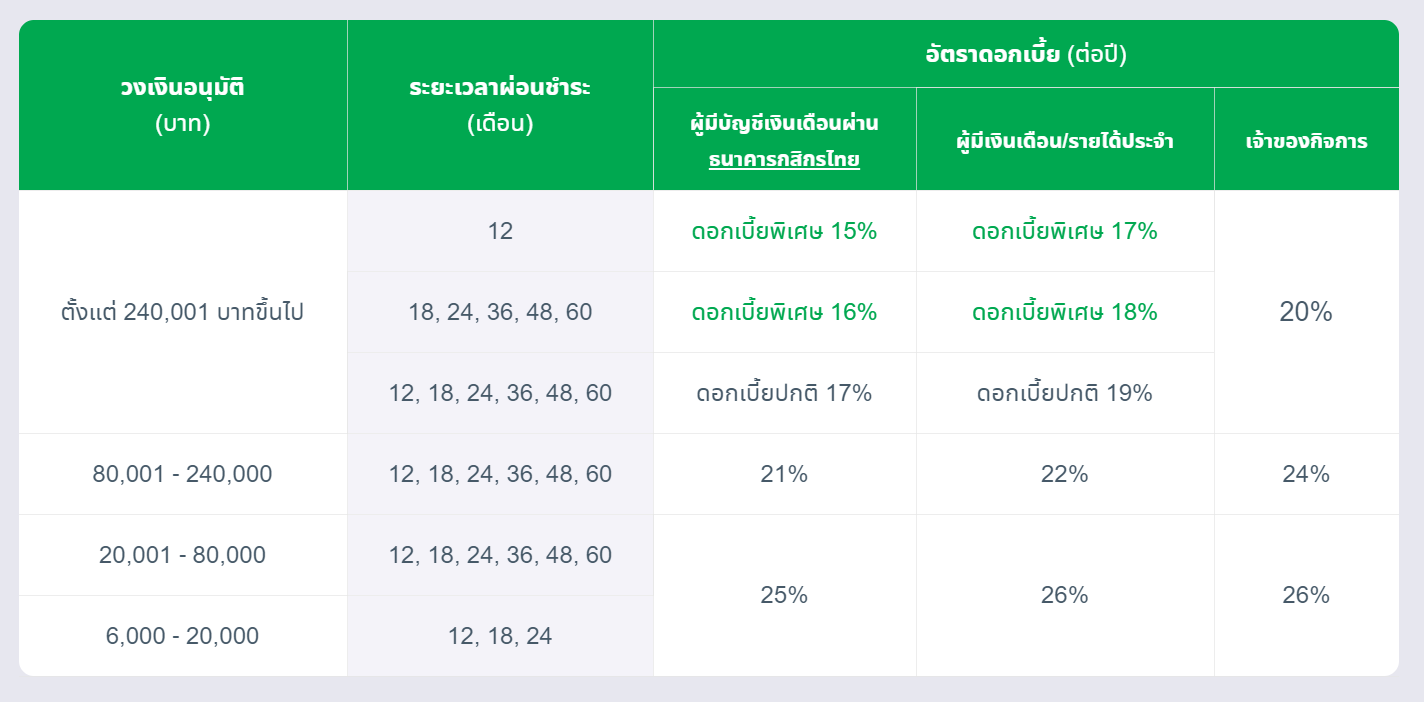The image size is (1424, 702).
Task: Click the 21% interest rate cell
Action: point(784,474)
